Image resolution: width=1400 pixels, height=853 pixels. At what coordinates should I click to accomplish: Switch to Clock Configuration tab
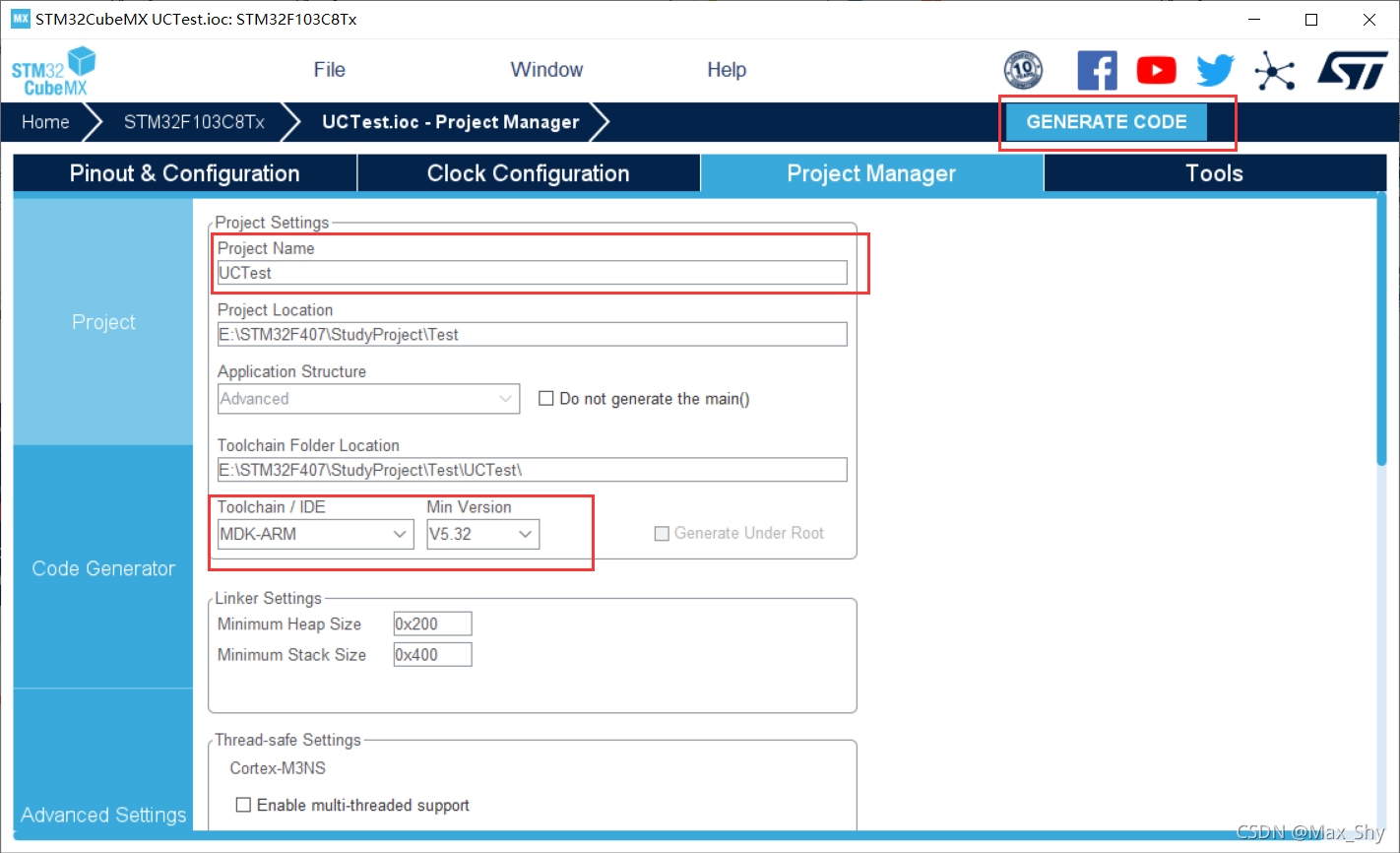tap(529, 173)
